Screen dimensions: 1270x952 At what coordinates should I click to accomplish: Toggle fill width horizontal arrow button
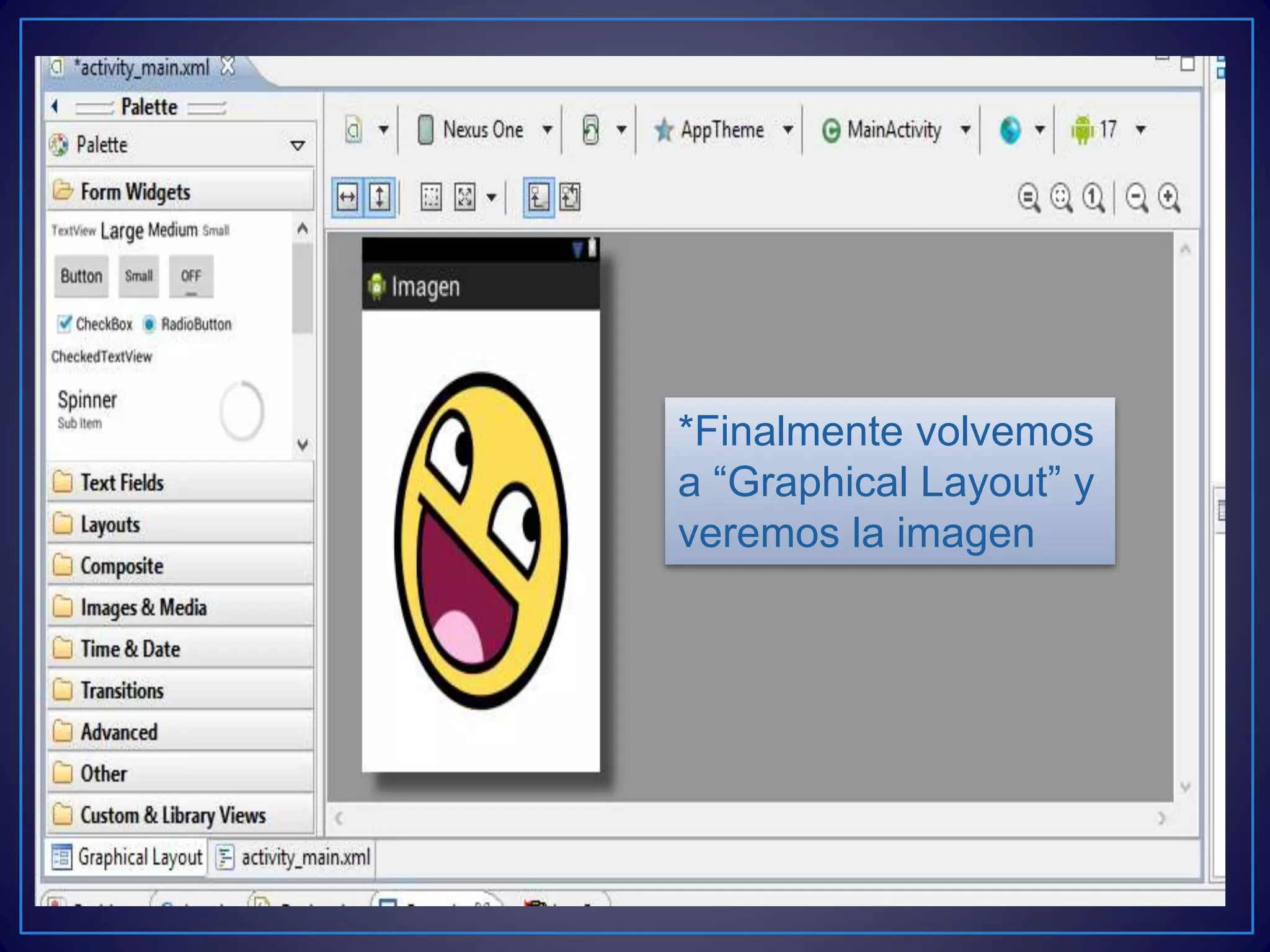[347, 198]
